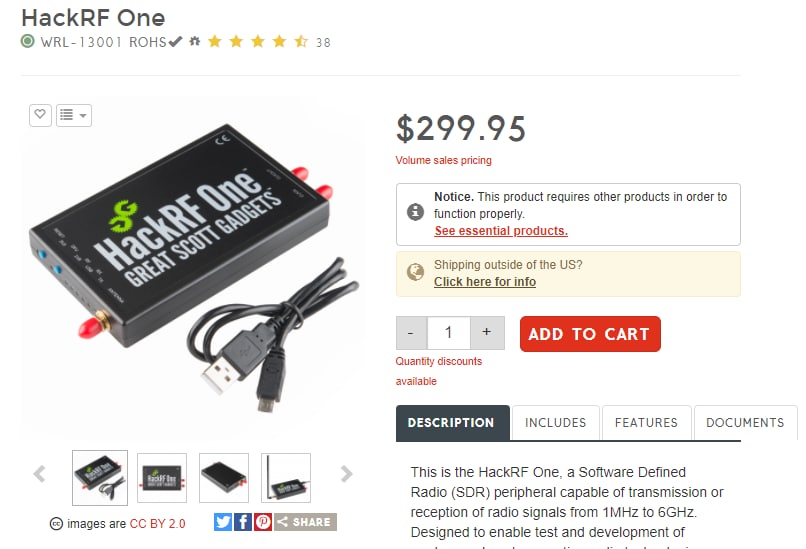View the Documents tab

click(745, 423)
